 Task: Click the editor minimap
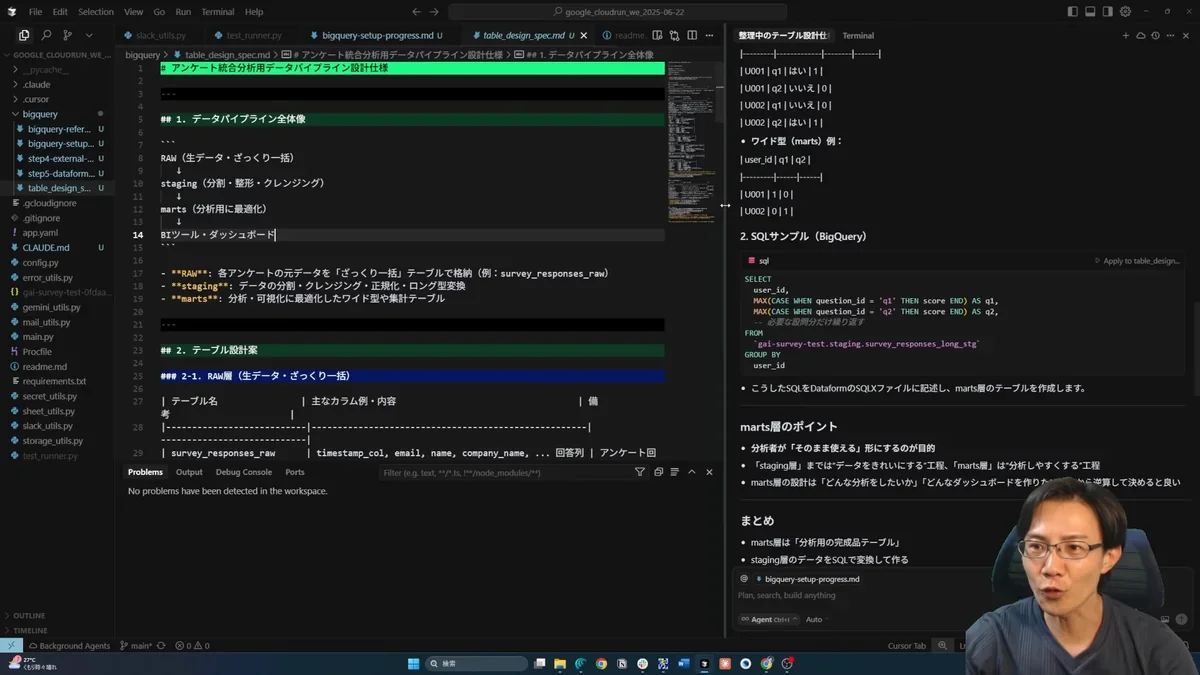pyautogui.click(x=693, y=140)
